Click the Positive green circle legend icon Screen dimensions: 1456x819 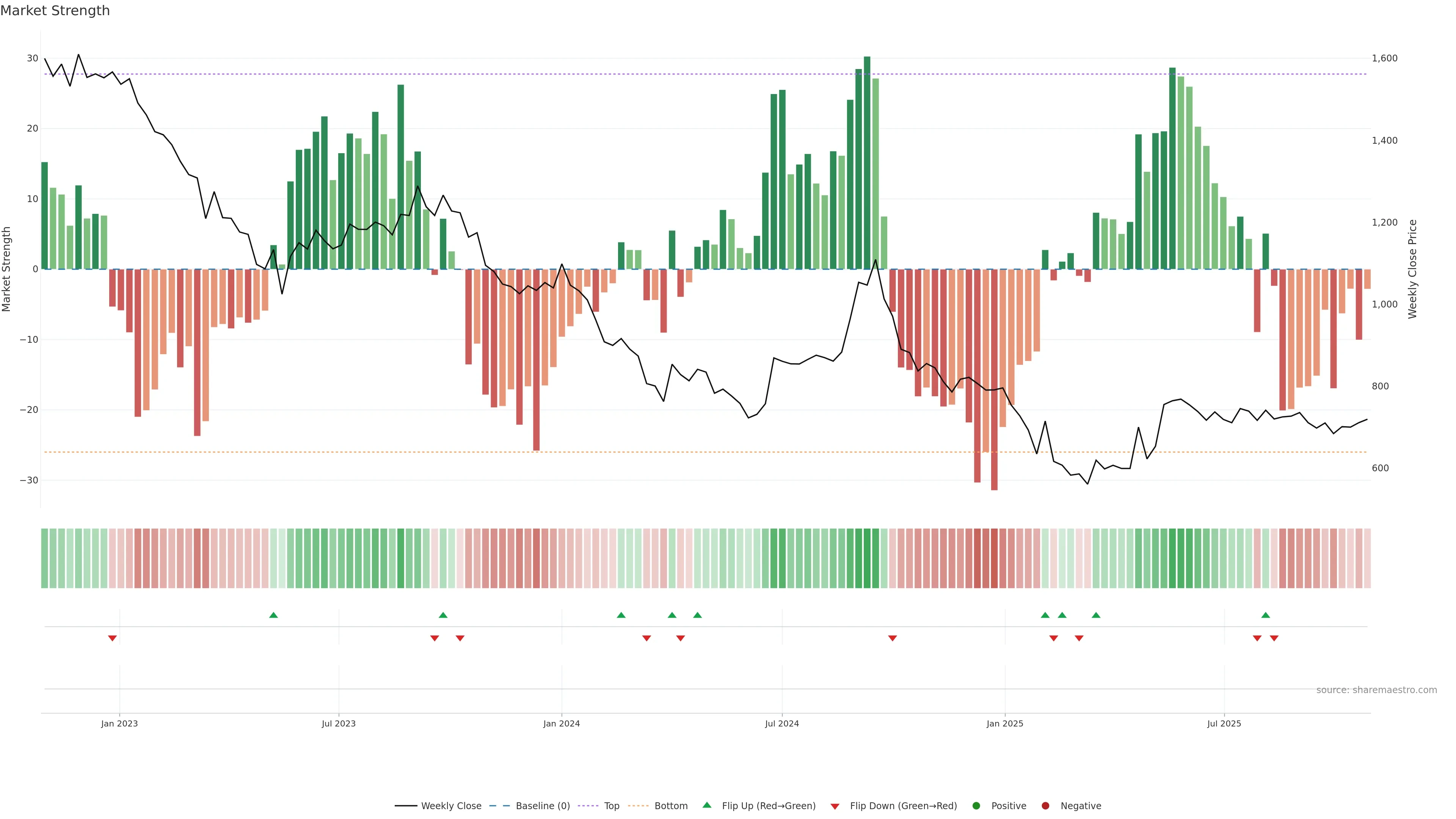(976, 806)
